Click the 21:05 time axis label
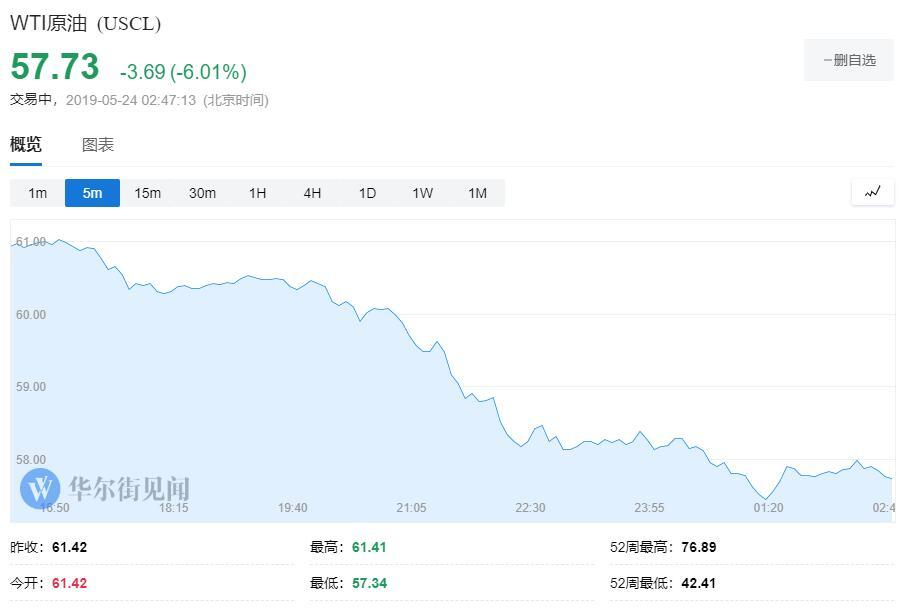The image size is (898, 615). [x=411, y=508]
